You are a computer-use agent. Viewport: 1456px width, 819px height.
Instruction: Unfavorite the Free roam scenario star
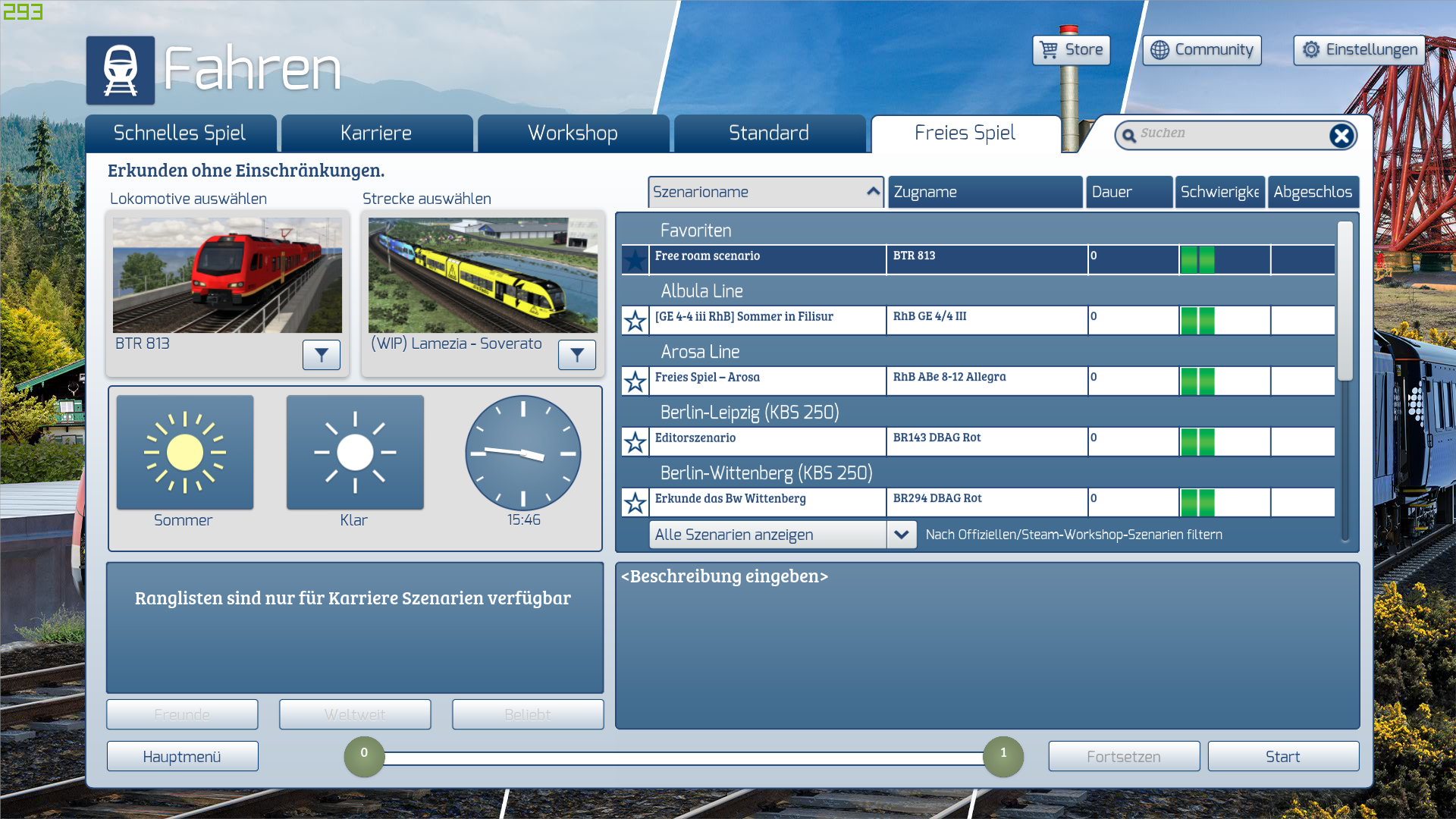(x=635, y=260)
